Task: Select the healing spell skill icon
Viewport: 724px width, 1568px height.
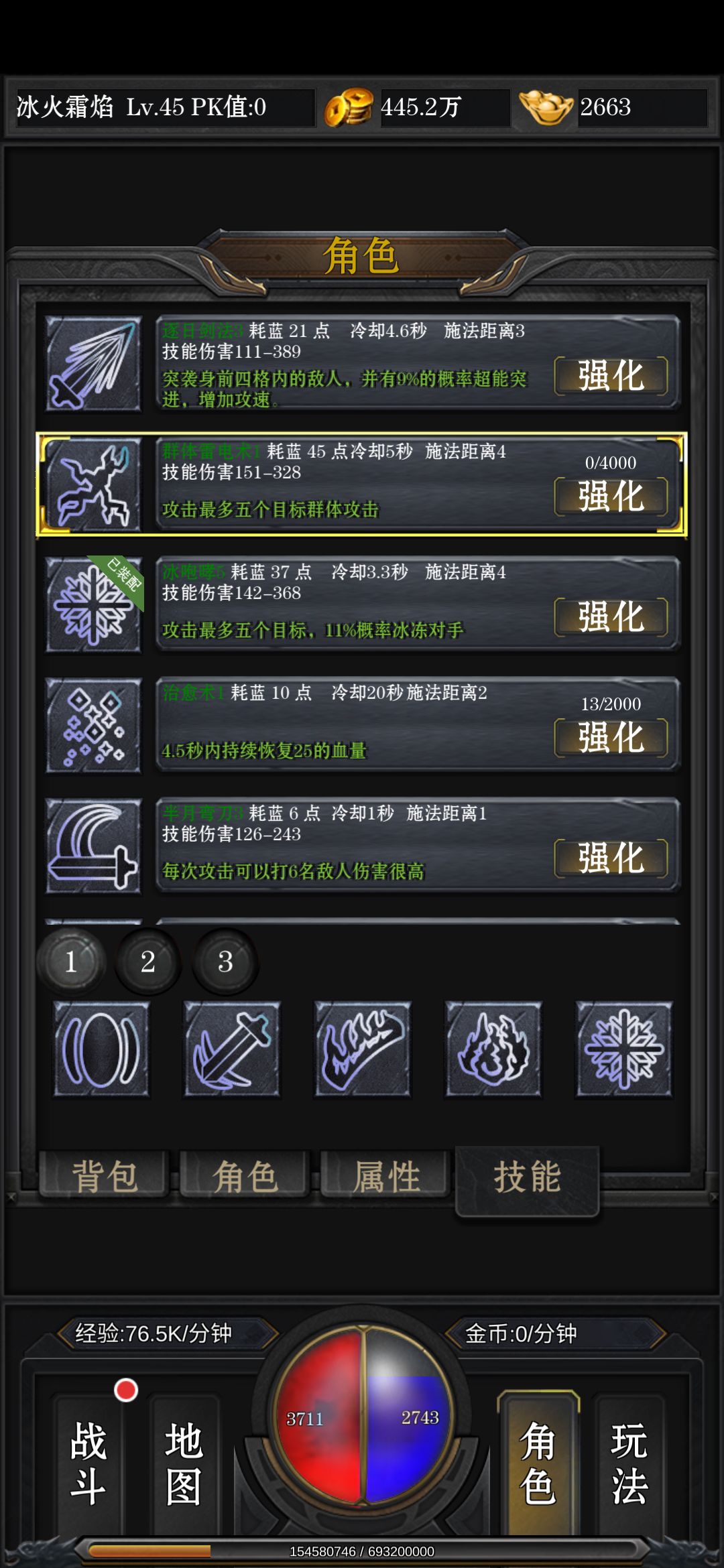Action: [x=93, y=725]
